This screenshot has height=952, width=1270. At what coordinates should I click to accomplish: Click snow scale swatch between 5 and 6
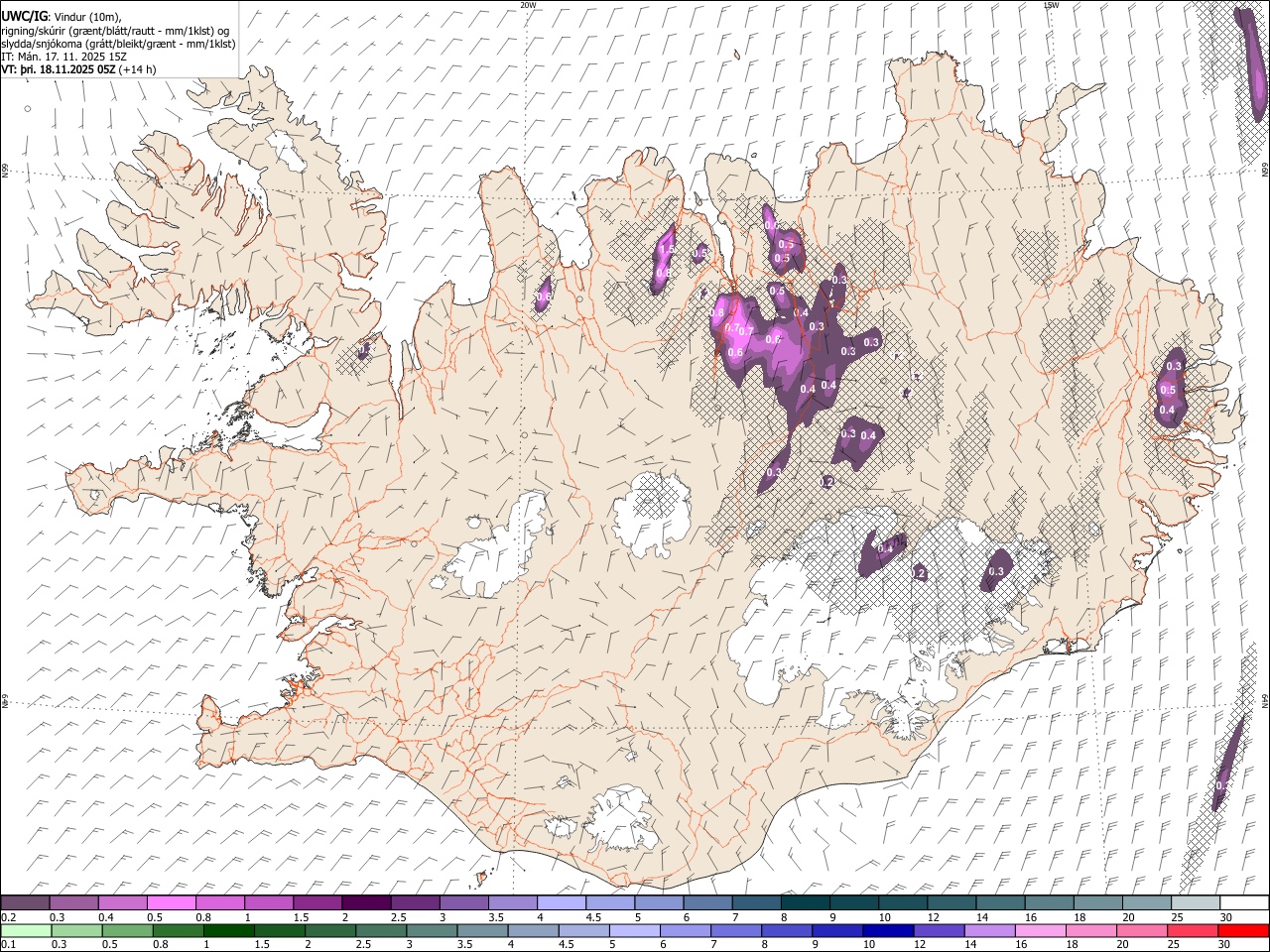(659, 902)
